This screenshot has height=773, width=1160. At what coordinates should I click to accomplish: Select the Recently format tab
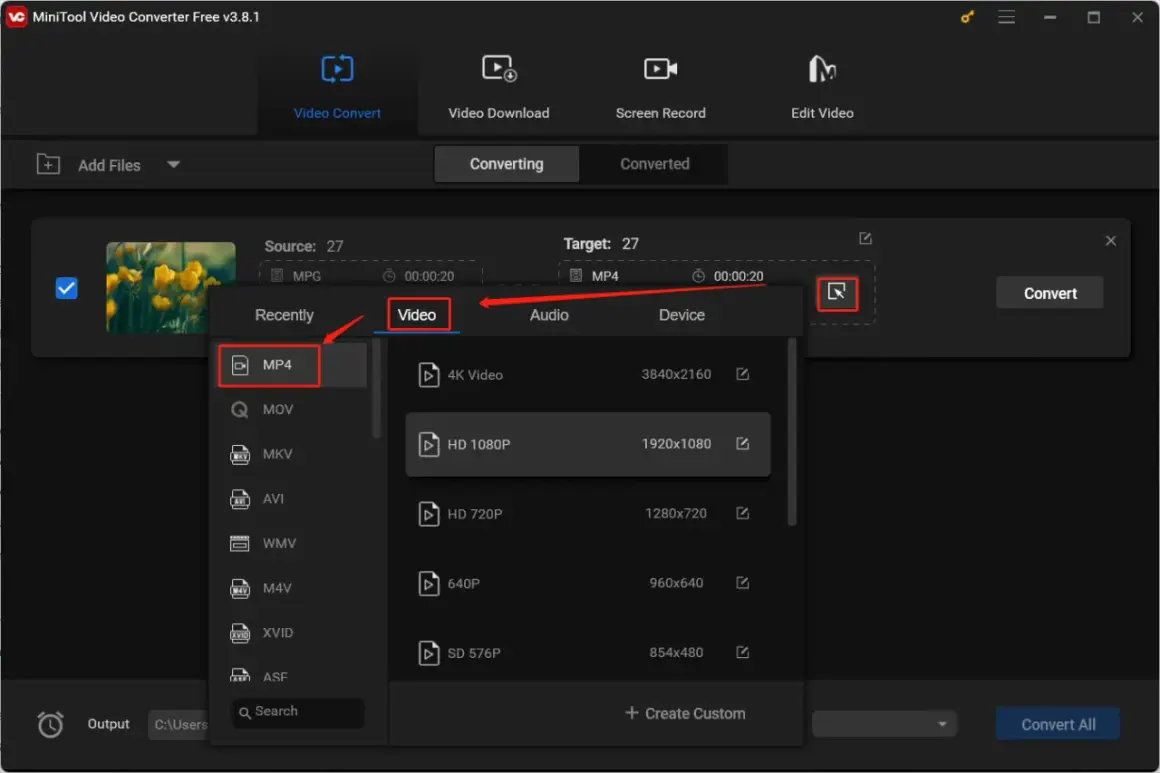pyautogui.click(x=284, y=315)
